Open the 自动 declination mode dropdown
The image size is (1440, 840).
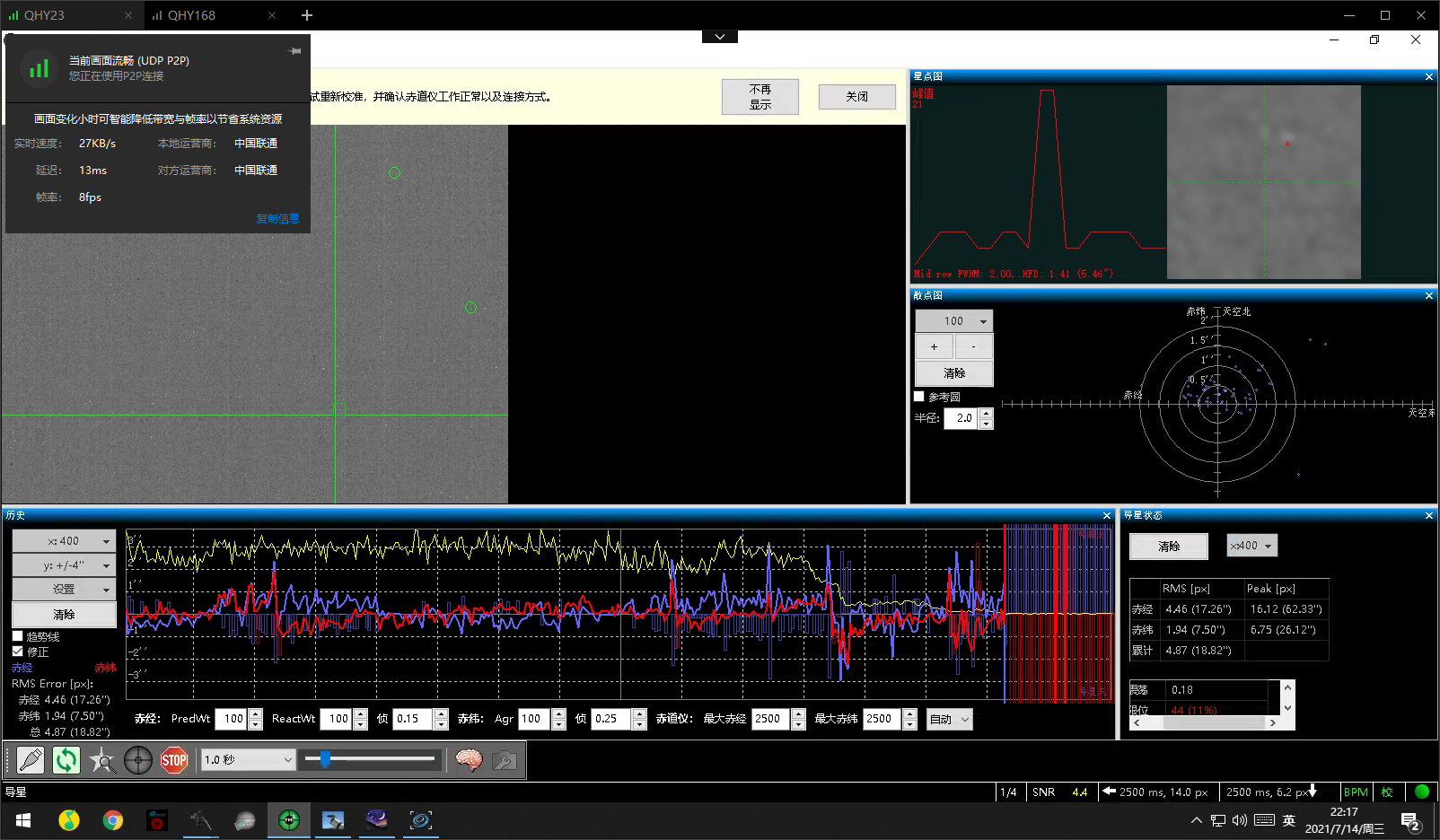pyautogui.click(x=950, y=719)
